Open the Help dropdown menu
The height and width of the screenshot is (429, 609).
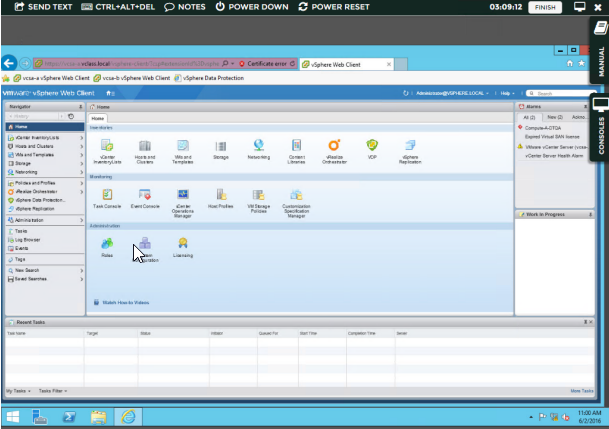point(507,93)
